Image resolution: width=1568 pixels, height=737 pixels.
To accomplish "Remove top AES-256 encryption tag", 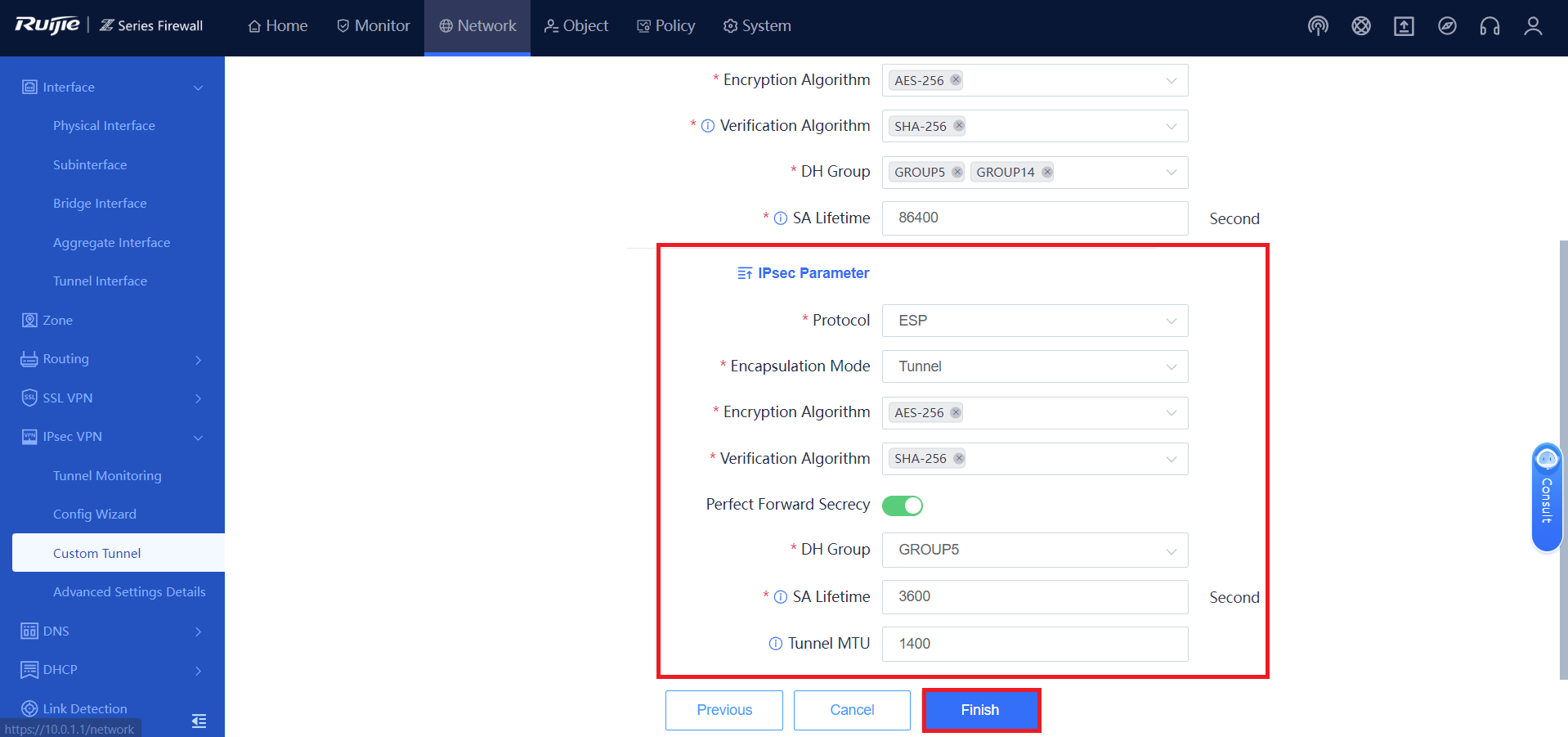I will point(955,80).
